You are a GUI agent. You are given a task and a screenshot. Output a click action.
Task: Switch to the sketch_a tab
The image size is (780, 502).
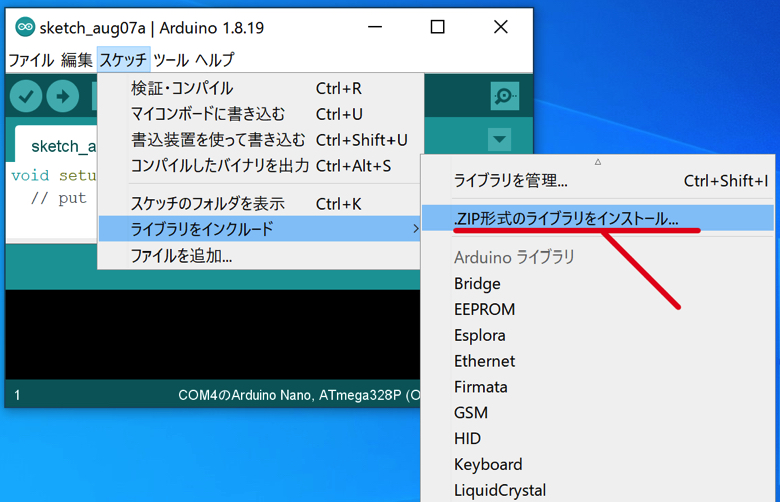56,144
